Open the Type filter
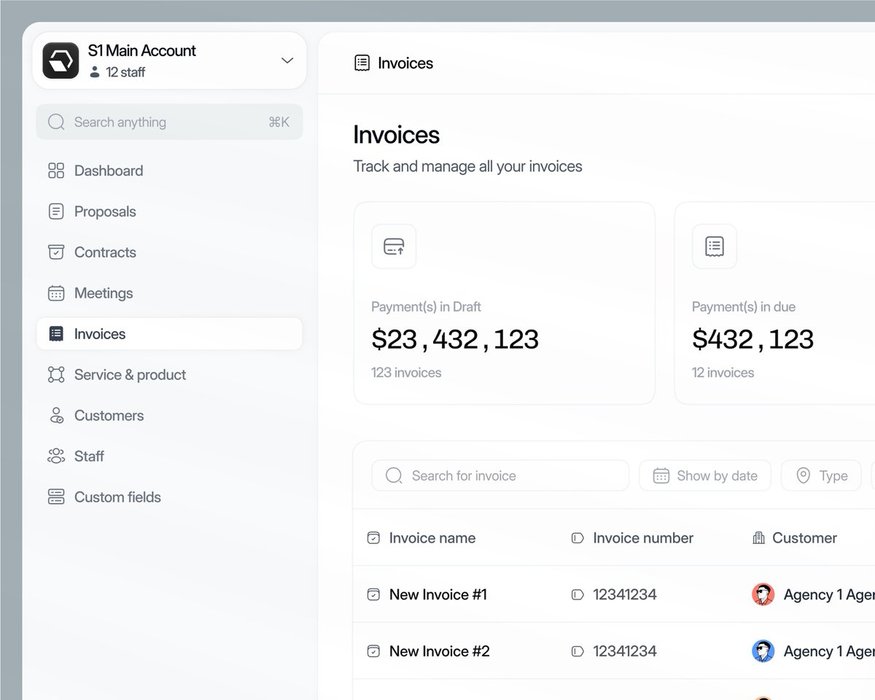This screenshot has width=875, height=700. (821, 476)
